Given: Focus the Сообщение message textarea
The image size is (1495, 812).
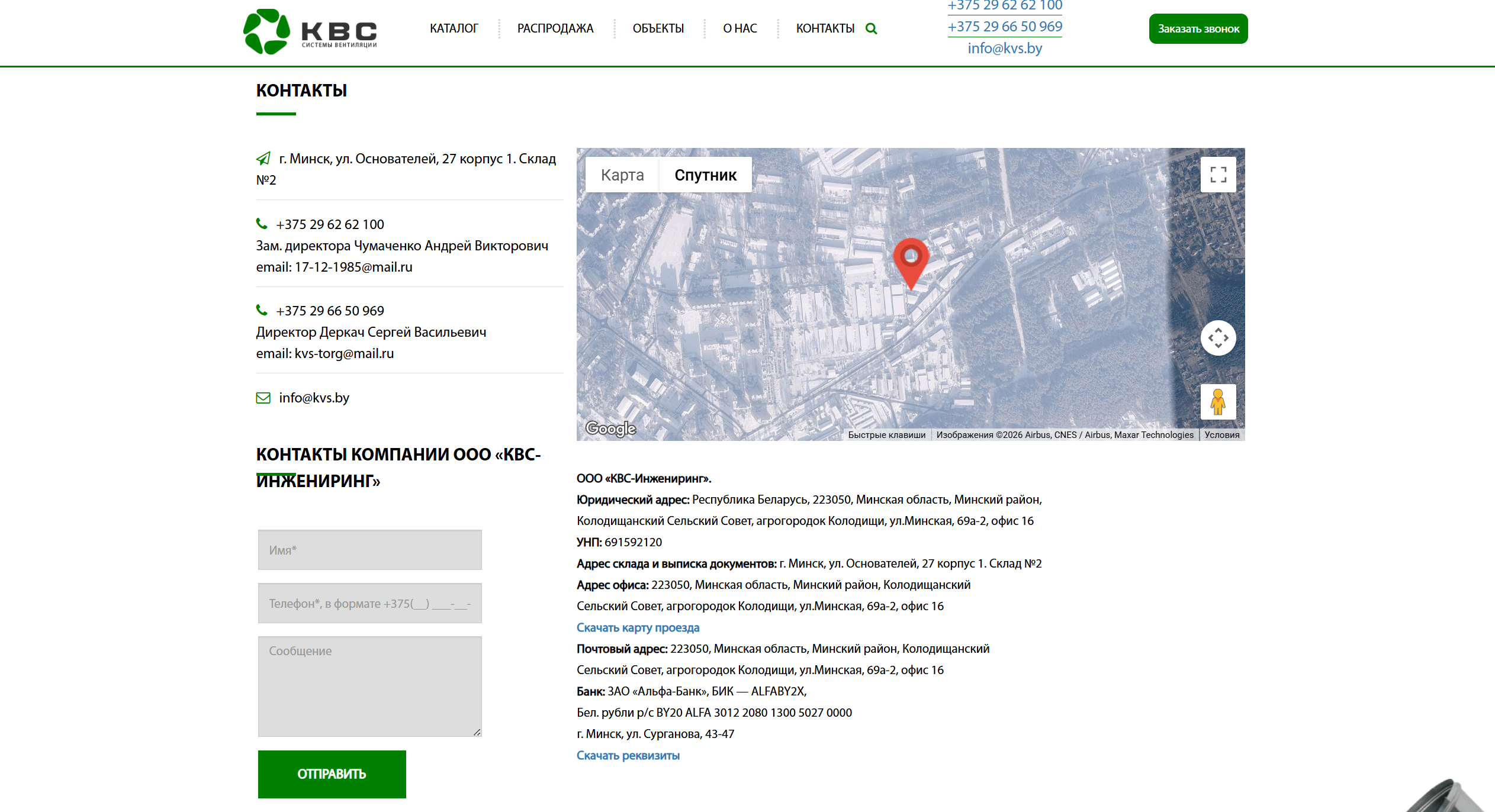Looking at the screenshot, I should (x=370, y=687).
